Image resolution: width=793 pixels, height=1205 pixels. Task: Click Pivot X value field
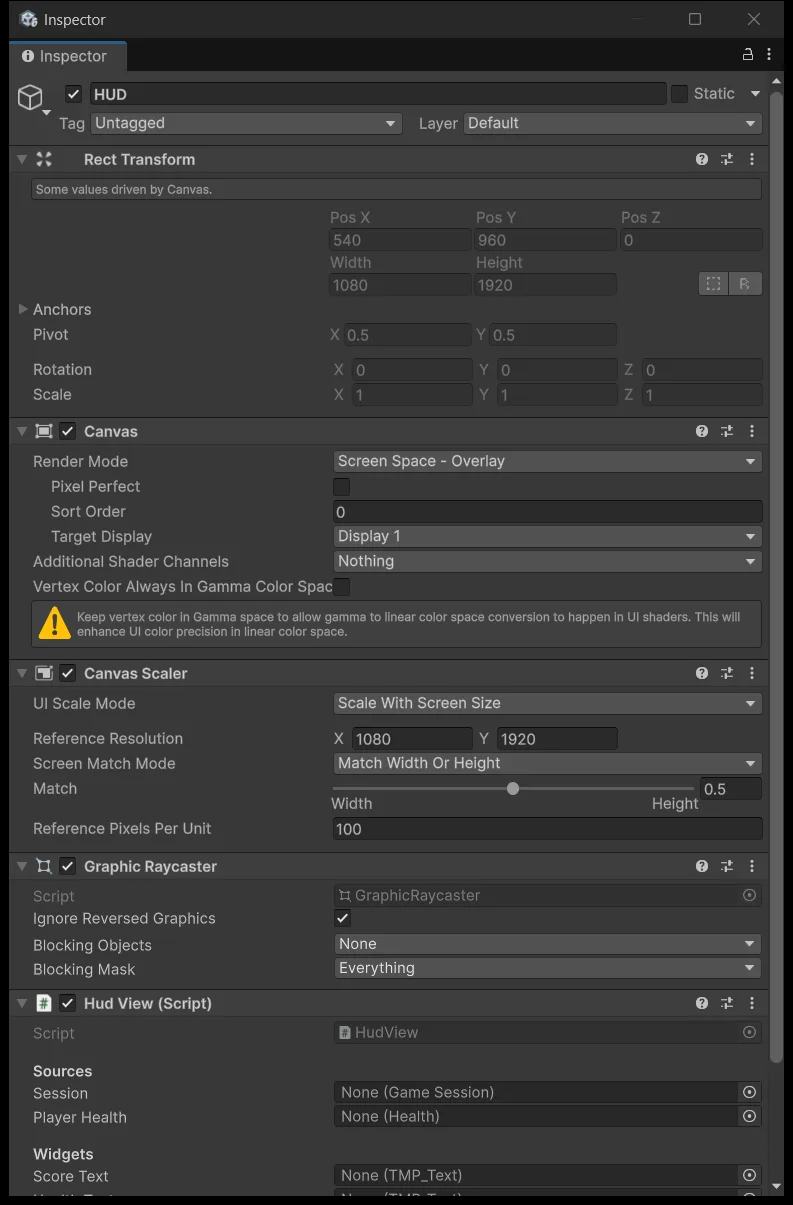[x=407, y=335]
